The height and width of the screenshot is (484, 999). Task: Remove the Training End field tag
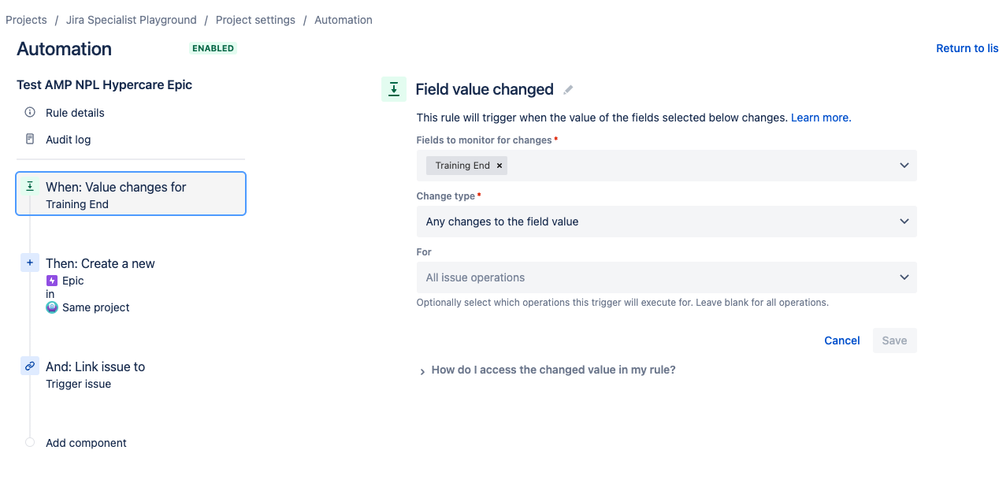pos(500,166)
